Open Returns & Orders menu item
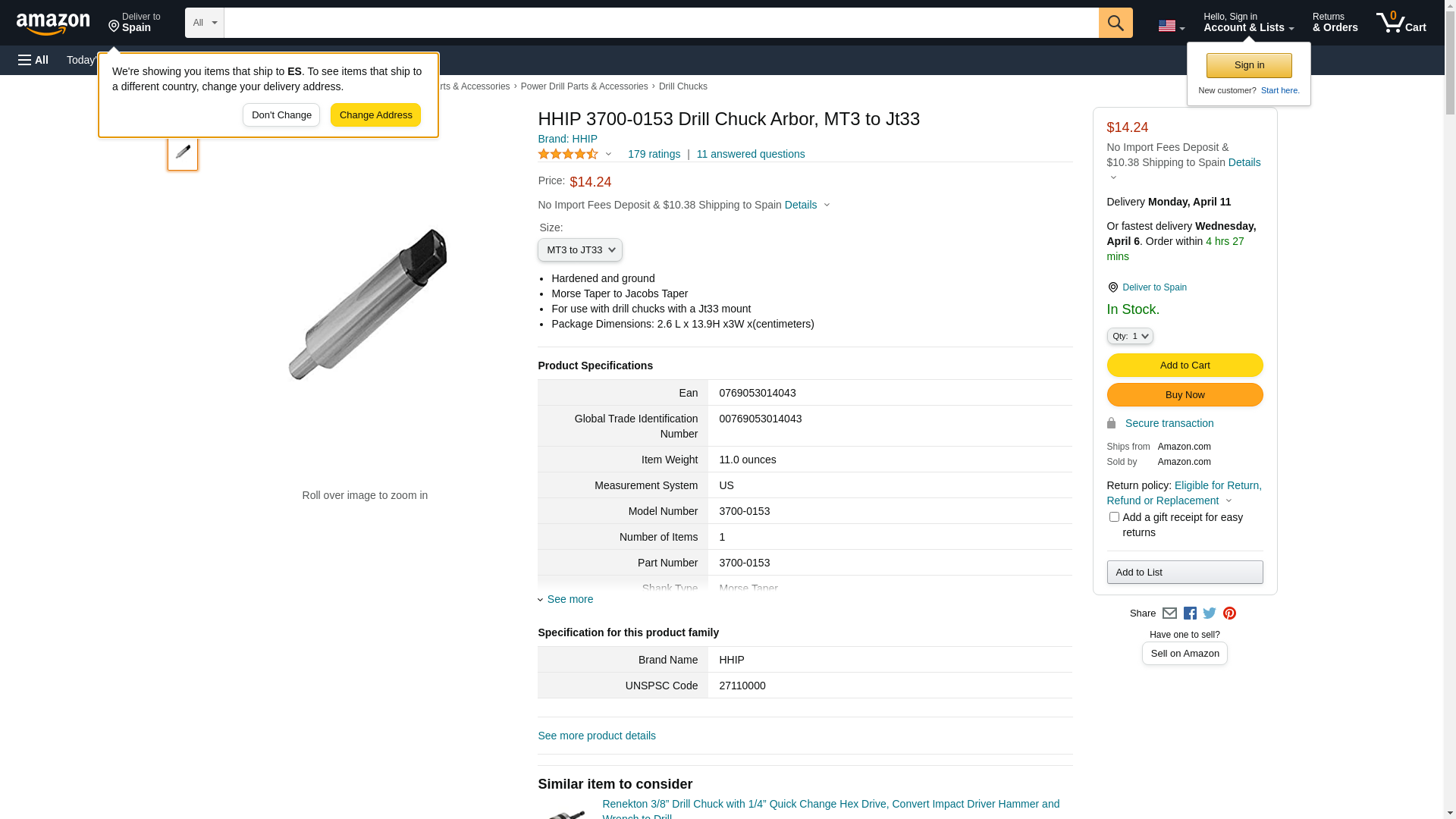 (1335, 23)
